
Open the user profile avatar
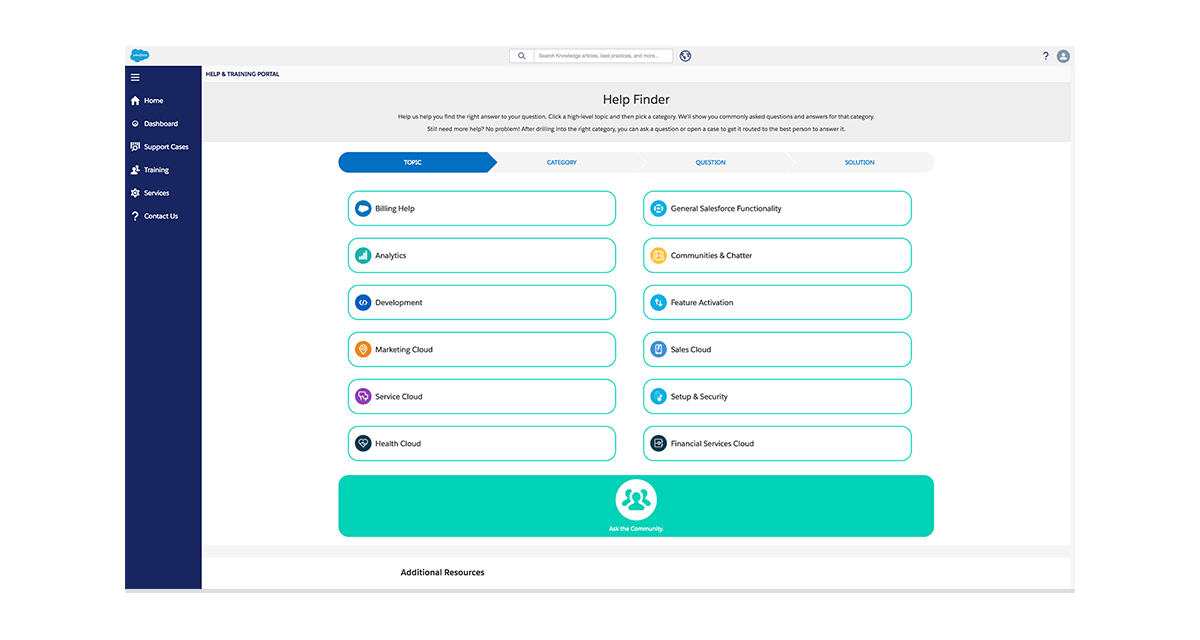[1063, 56]
